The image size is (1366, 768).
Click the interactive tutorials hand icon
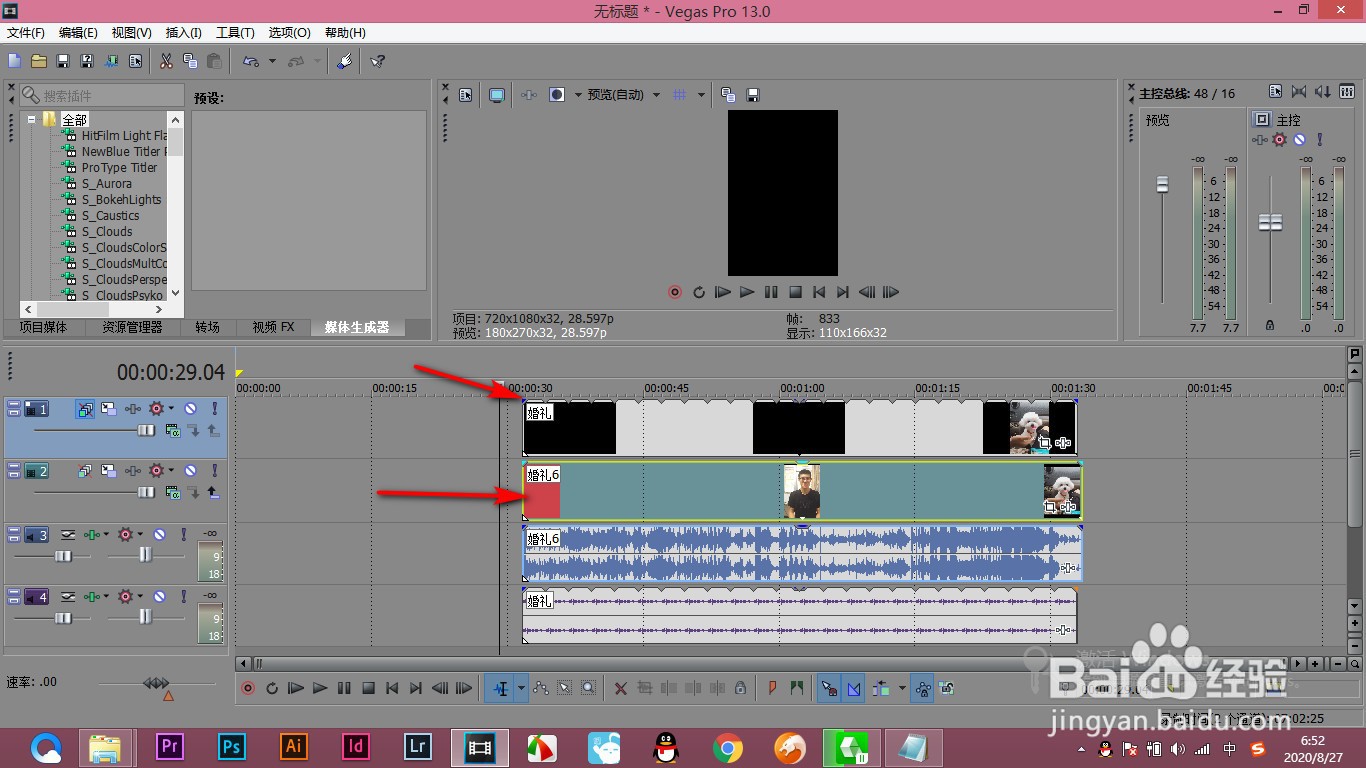pyautogui.click(x=344, y=61)
